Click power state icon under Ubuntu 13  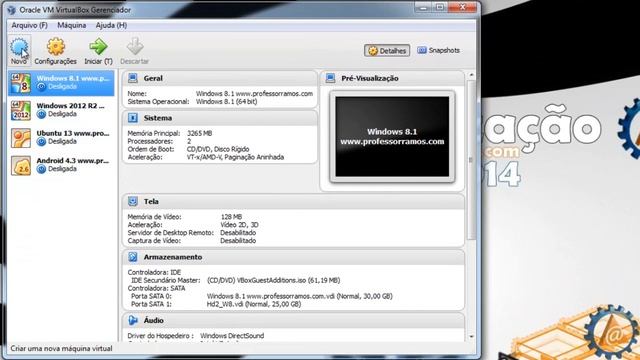41,141
